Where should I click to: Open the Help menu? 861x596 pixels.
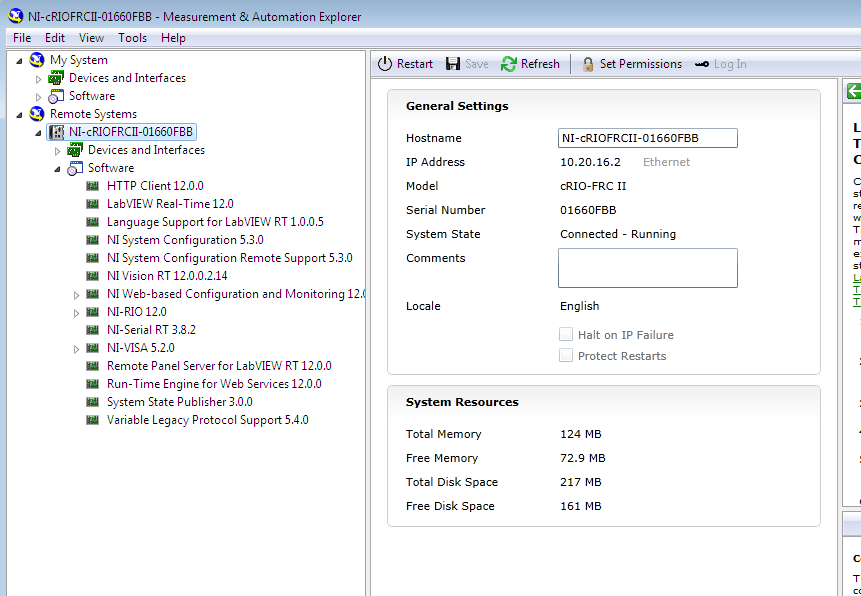(173, 38)
